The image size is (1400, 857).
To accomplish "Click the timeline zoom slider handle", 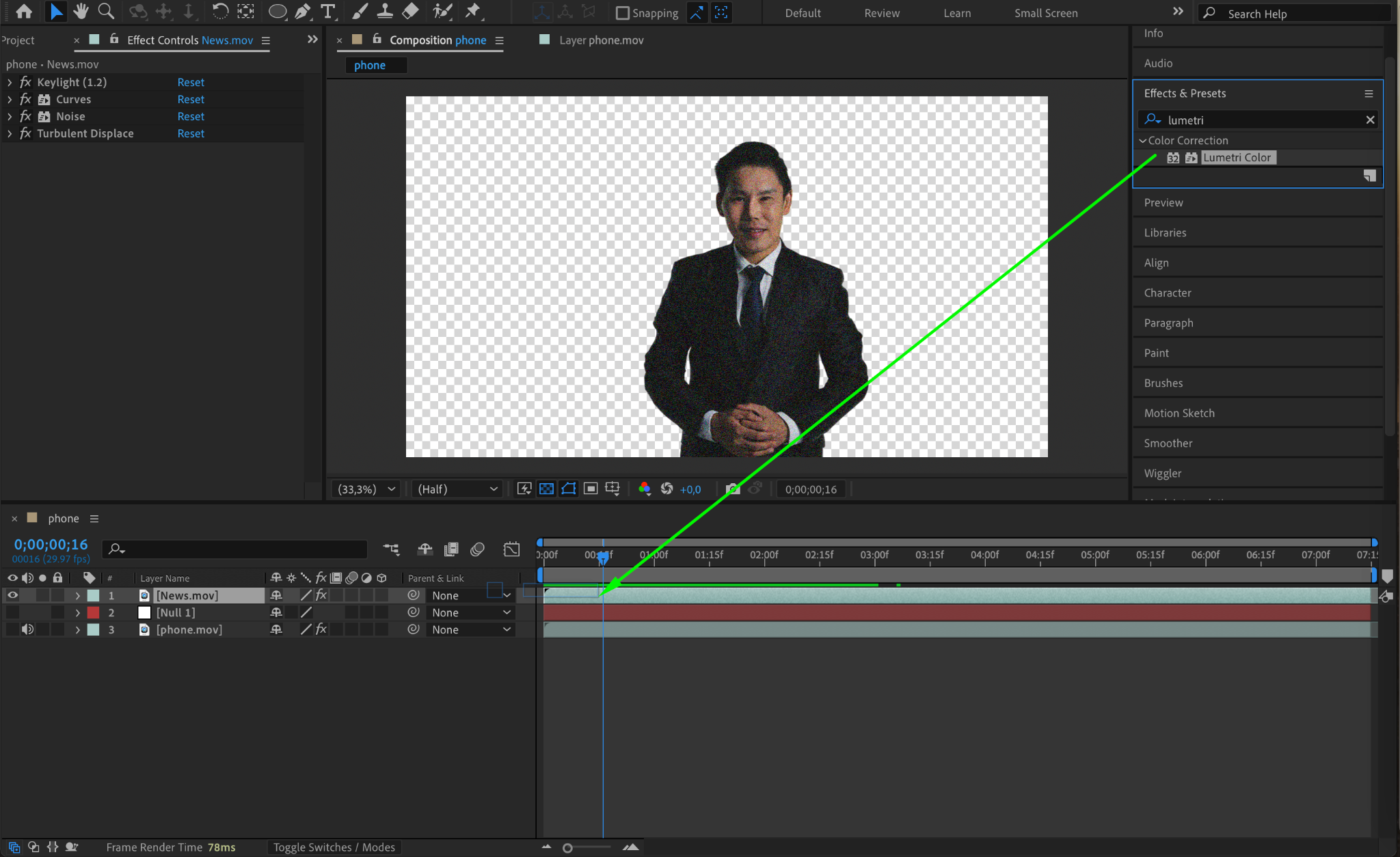I will click(x=567, y=848).
